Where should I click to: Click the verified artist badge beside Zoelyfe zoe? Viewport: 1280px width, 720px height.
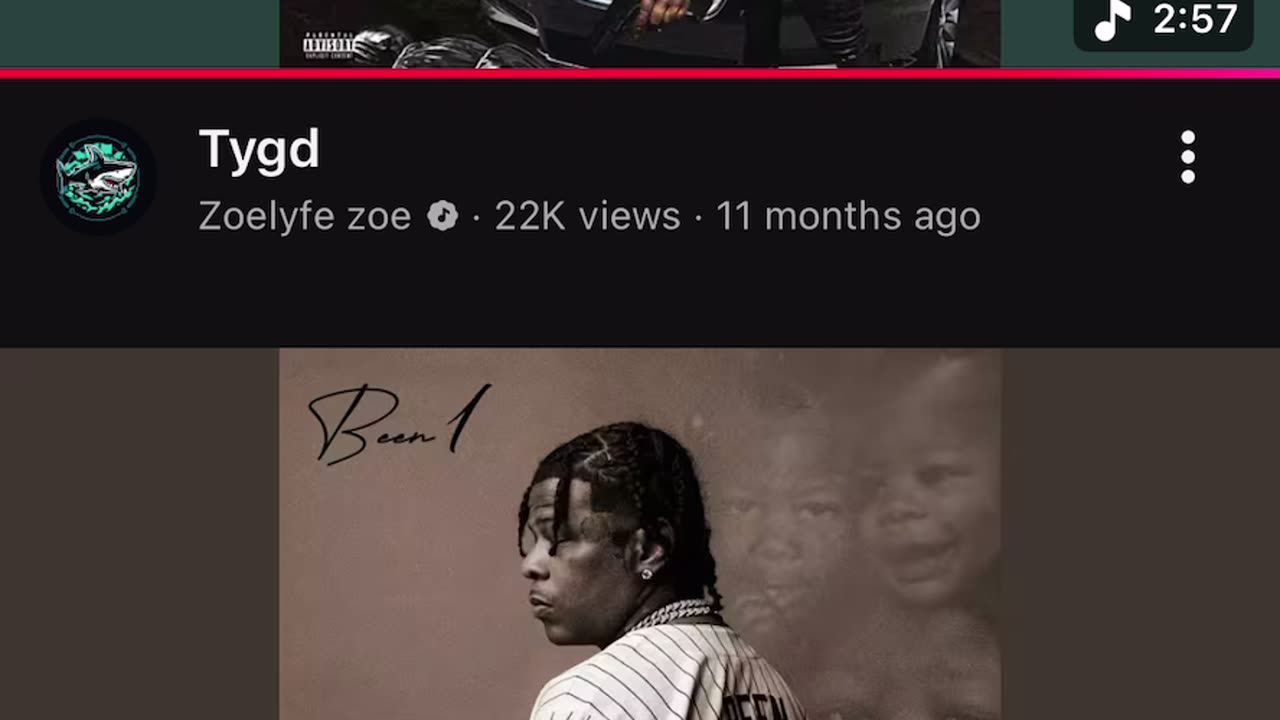point(442,216)
